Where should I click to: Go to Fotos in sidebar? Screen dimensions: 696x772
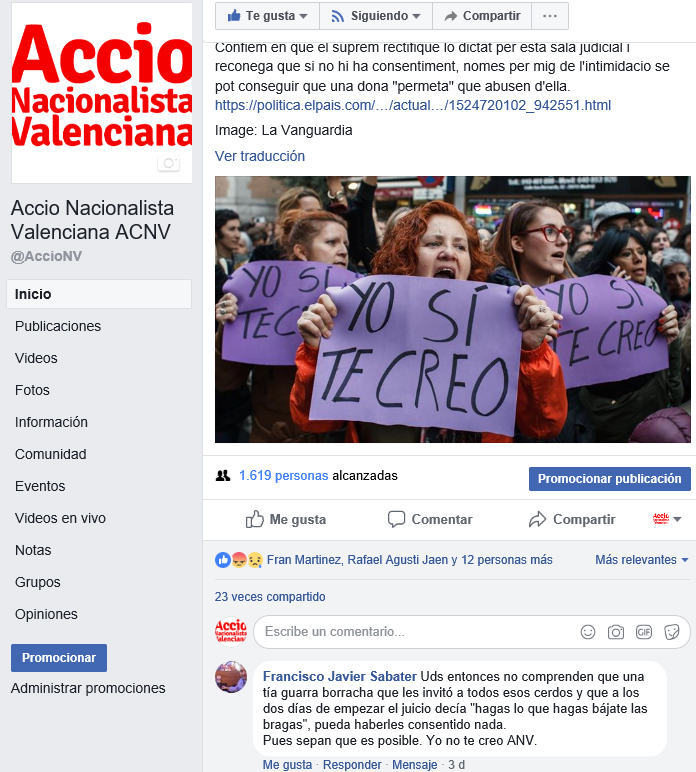(32, 390)
